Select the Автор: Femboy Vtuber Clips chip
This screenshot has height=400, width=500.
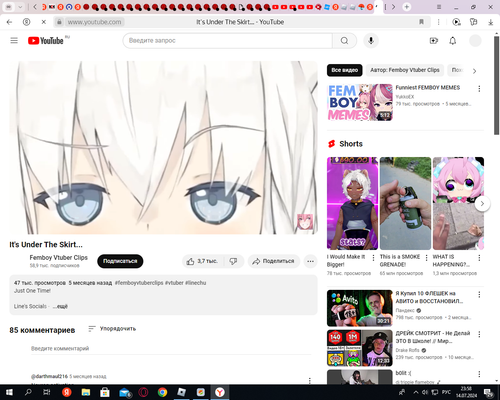click(x=405, y=70)
